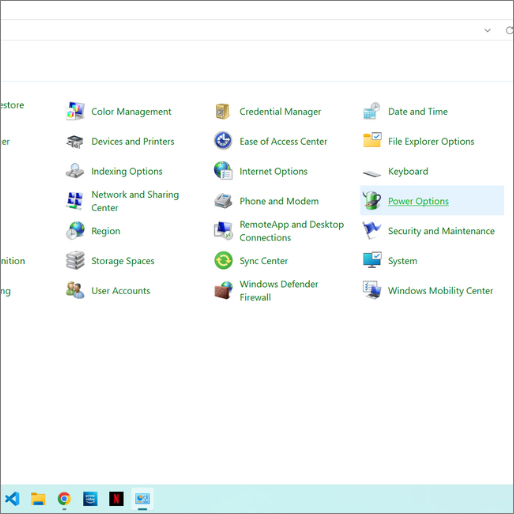Open the Storage Spaces link
This screenshot has width=514, height=514.
[x=123, y=261]
